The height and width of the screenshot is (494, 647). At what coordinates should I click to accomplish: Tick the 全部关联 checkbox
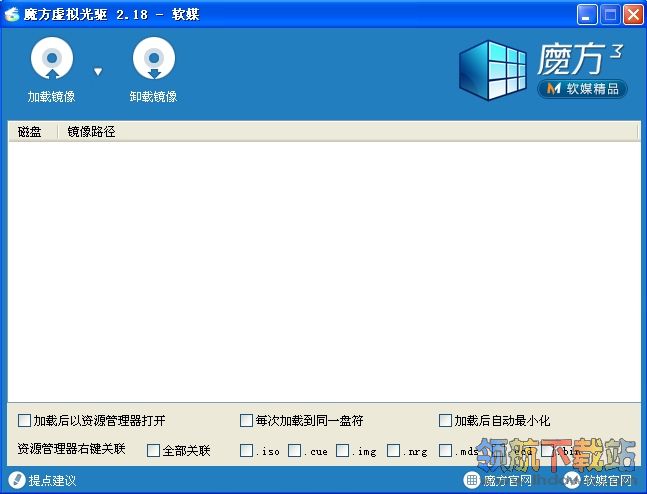(x=153, y=450)
